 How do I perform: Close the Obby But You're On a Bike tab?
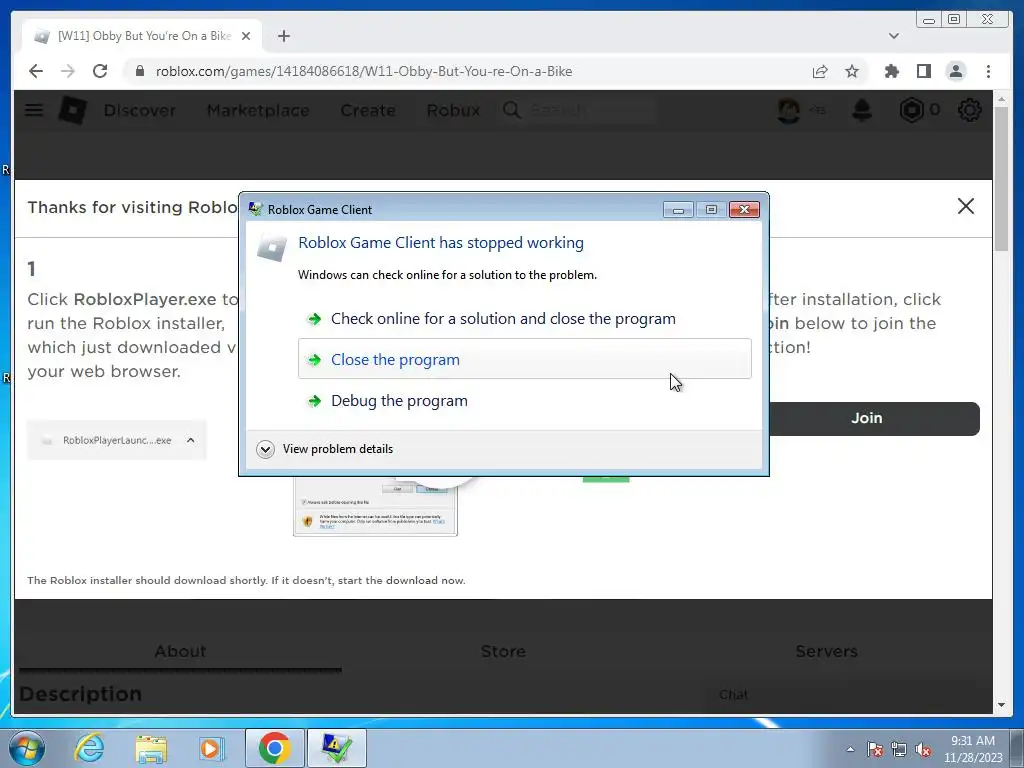(246, 36)
